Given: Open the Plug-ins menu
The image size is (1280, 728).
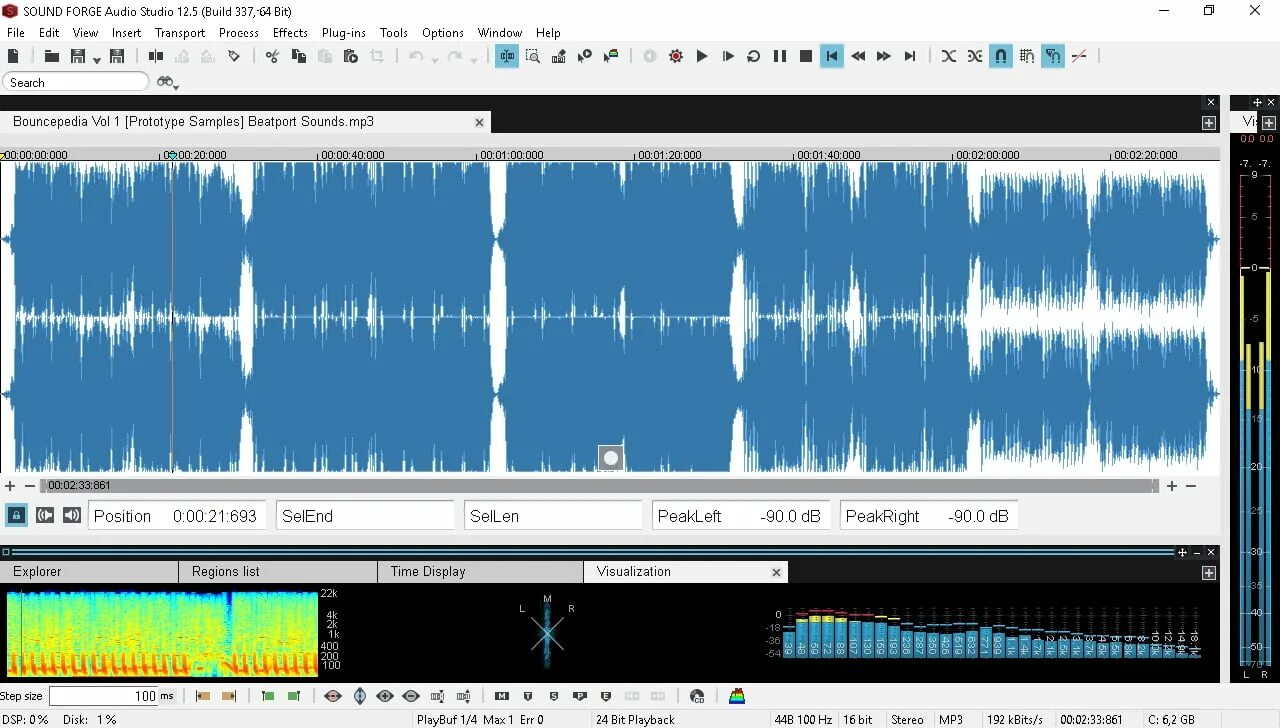Looking at the screenshot, I should click(344, 33).
